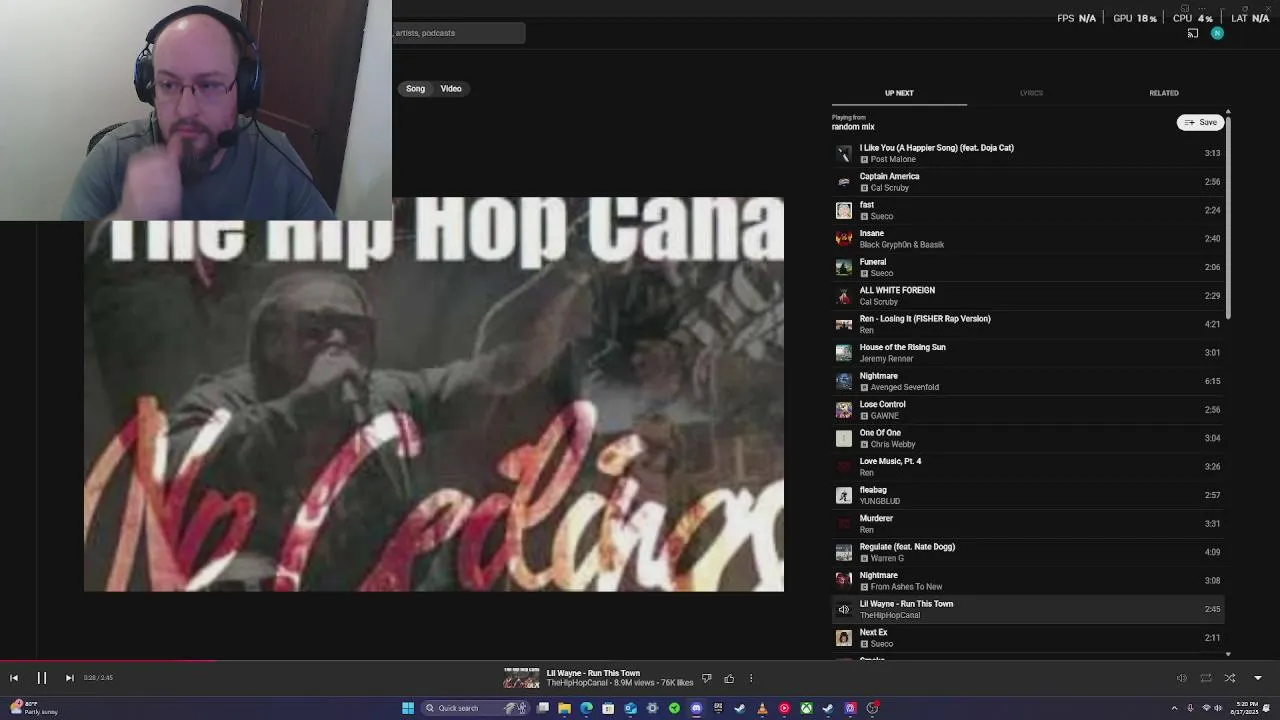Image resolution: width=1280 pixels, height=720 pixels.
Task: Play Captain America by Cal Scruby
Action: [1027, 182]
